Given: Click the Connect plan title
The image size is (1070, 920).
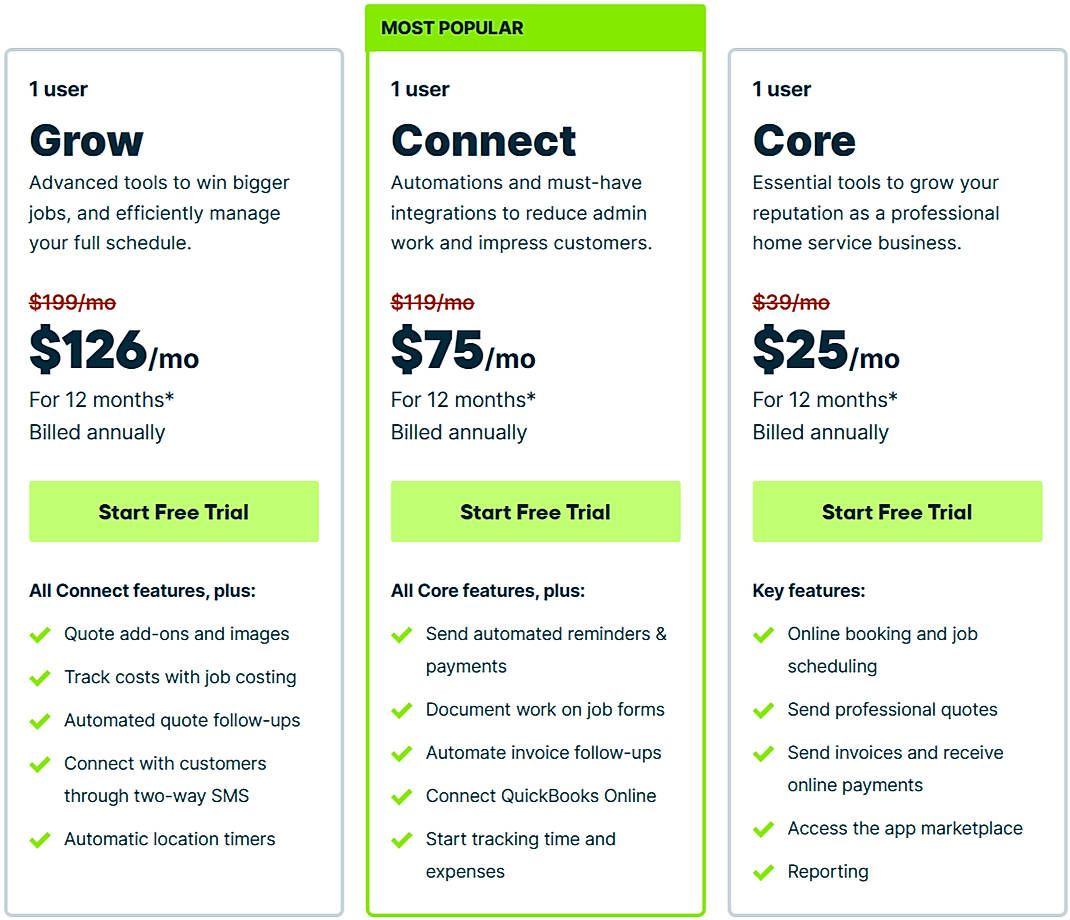Looking at the screenshot, I should point(484,141).
